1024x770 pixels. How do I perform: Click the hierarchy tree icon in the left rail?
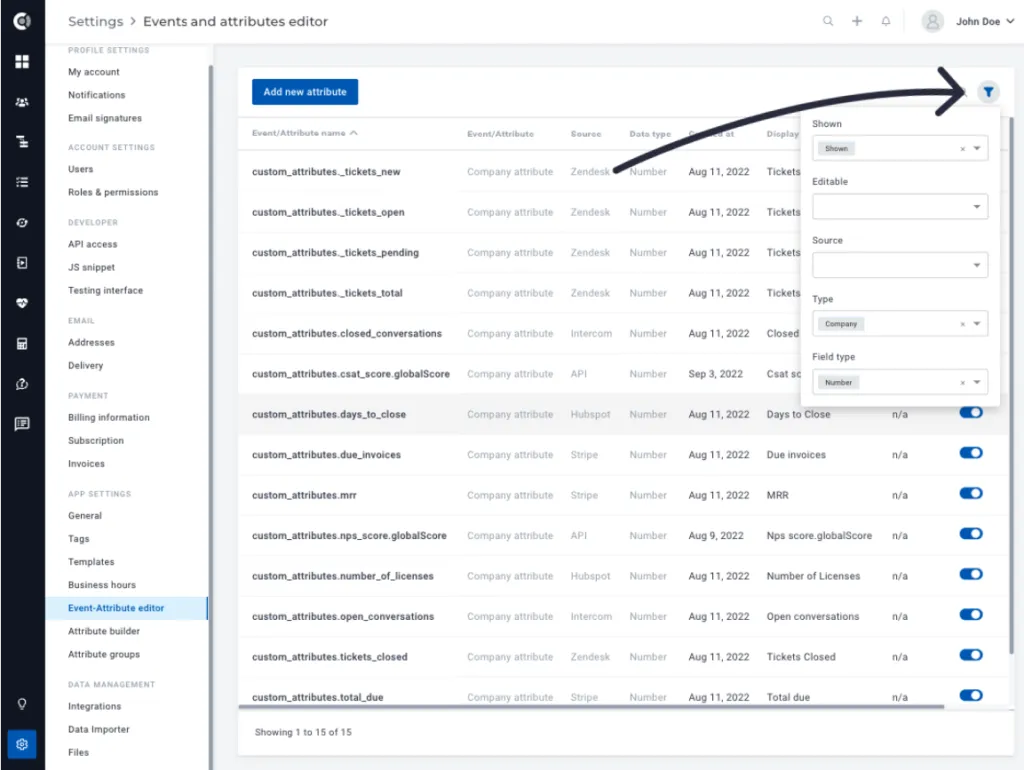pyautogui.click(x=22, y=142)
